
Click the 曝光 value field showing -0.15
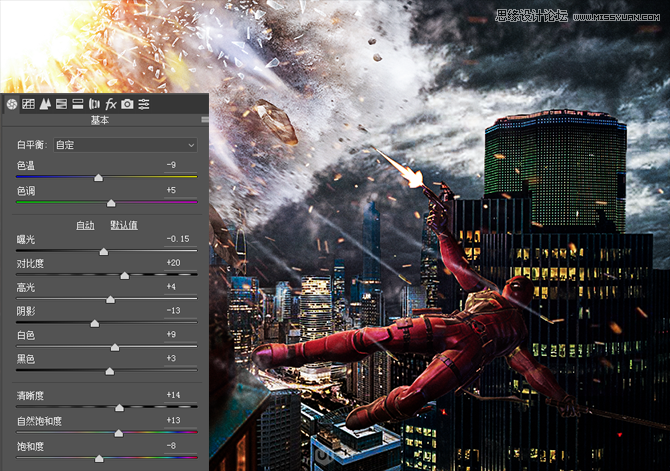[180, 239]
